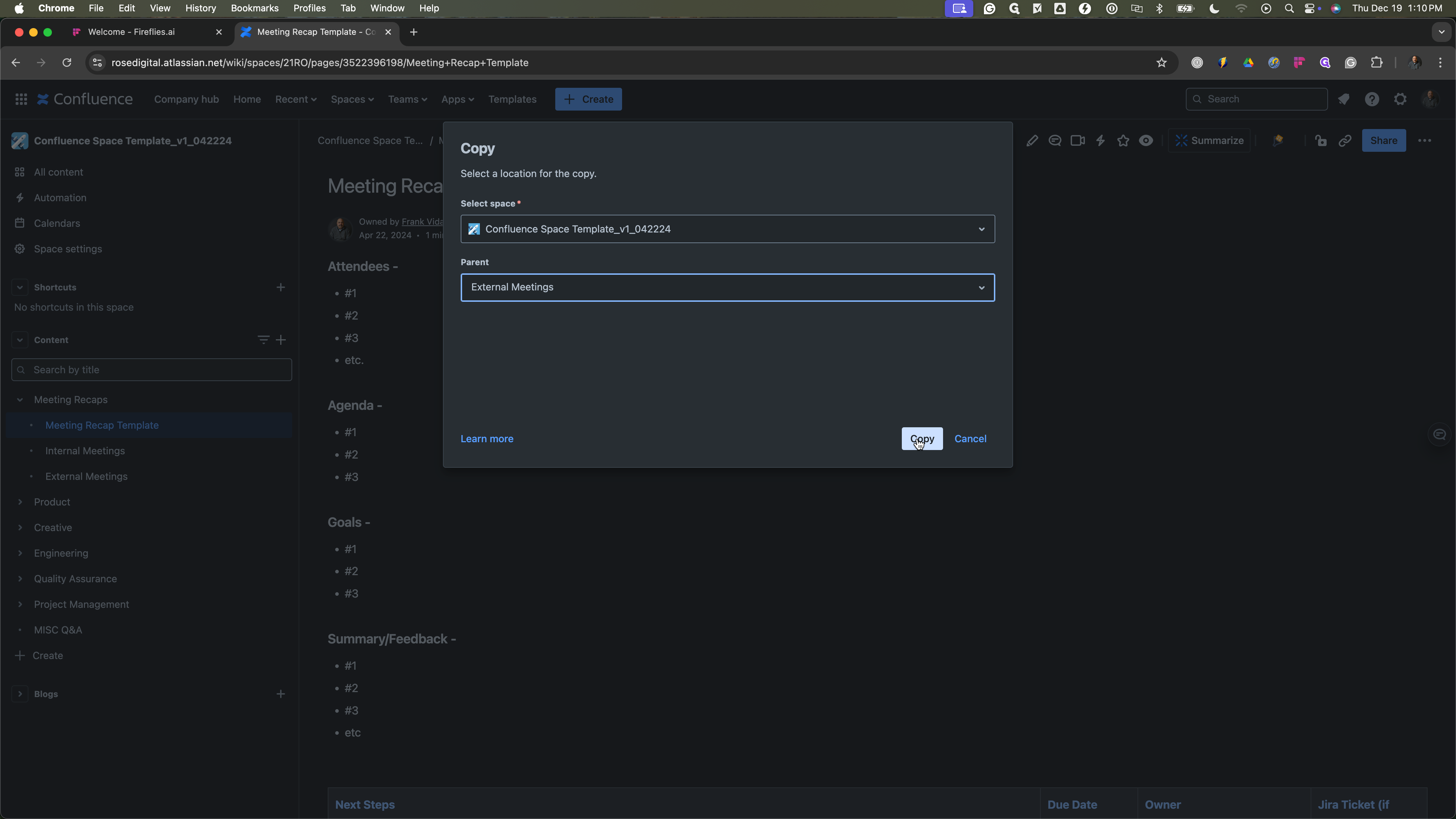Open the page restrictions lock icon
The height and width of the screenshot is (819, 1456).
(1321, 141)
